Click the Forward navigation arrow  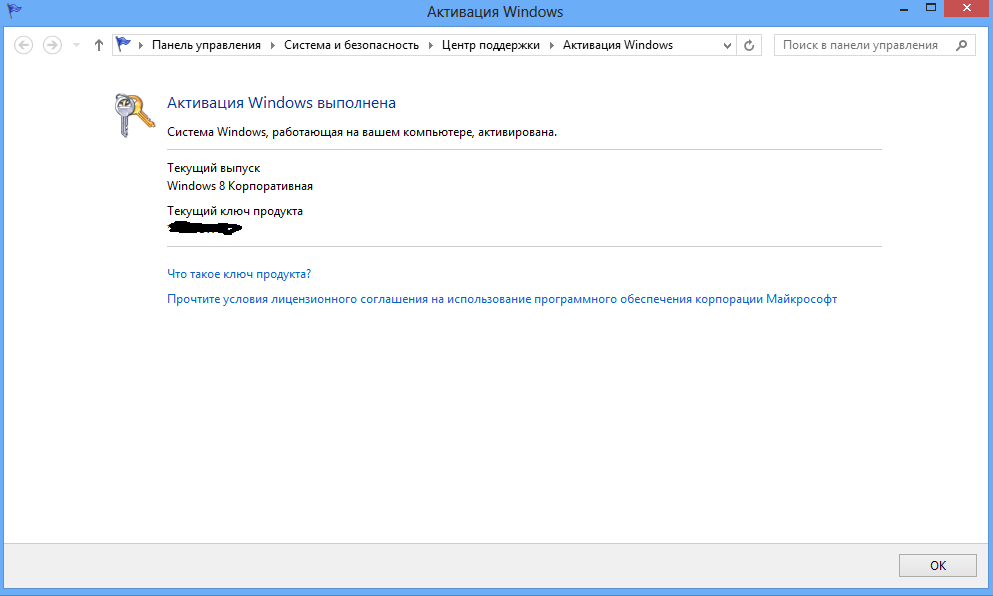52,45
